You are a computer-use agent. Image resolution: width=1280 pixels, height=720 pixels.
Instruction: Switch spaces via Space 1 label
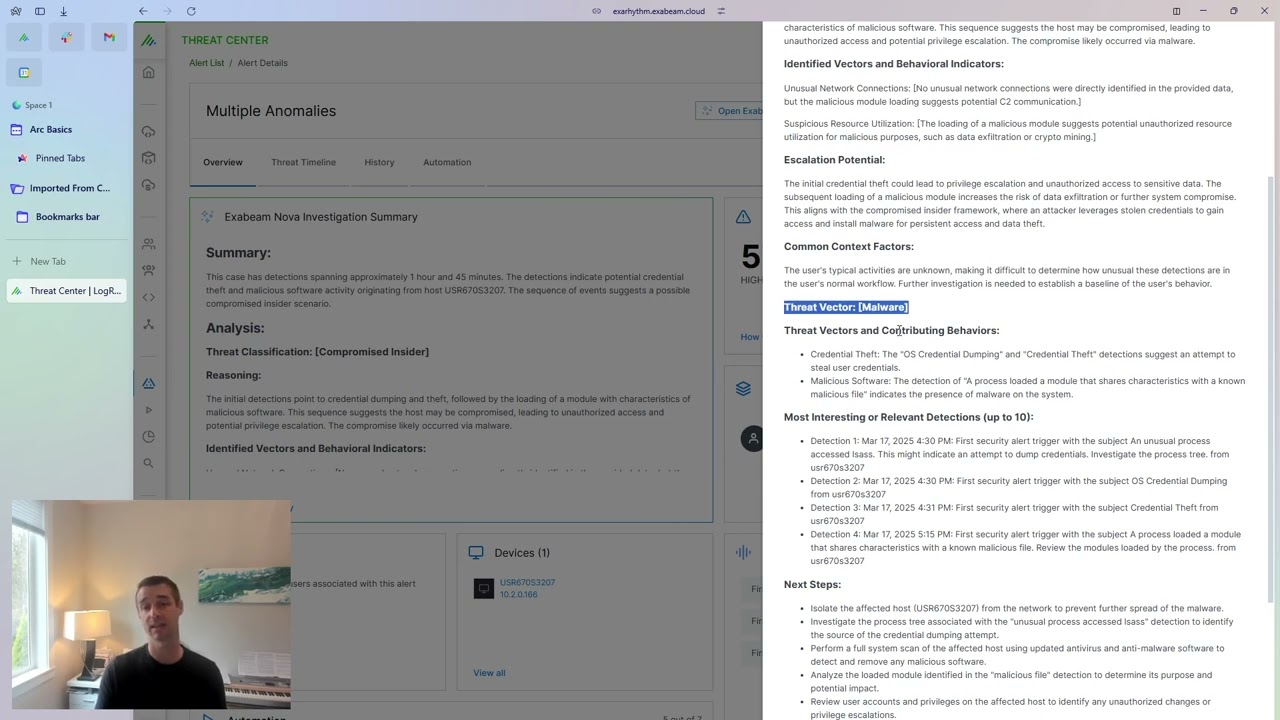[38, 105]
